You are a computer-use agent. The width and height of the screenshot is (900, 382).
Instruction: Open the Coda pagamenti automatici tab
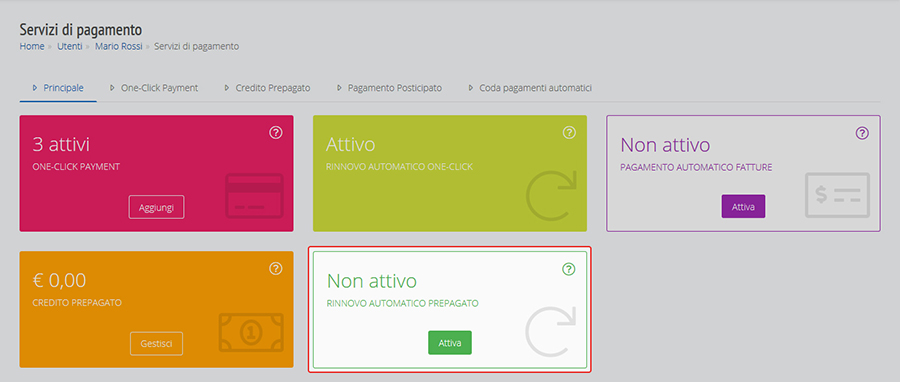(x=530, y=88)
